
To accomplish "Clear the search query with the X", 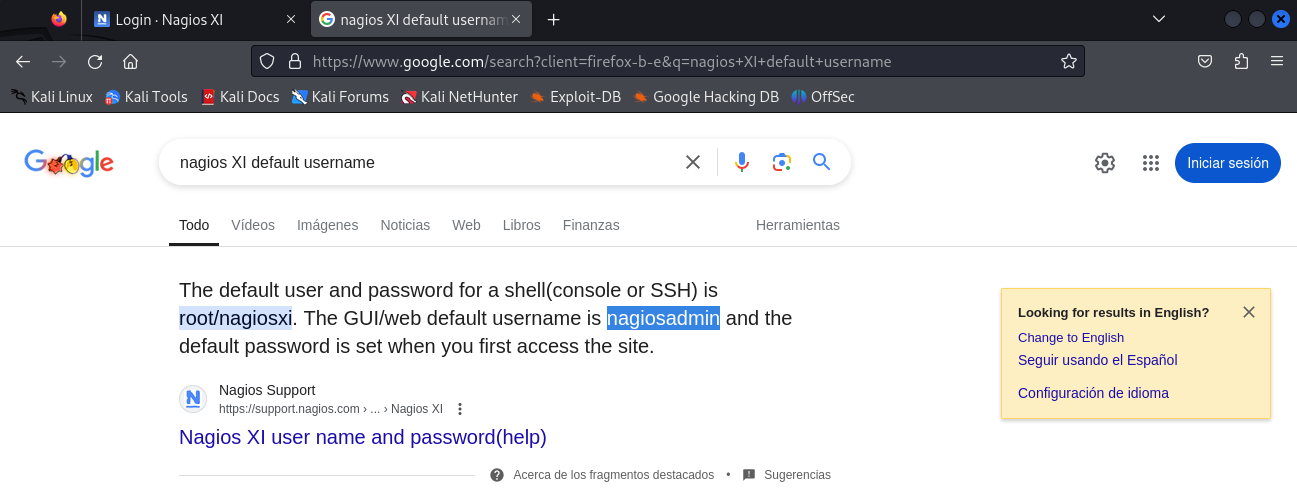I will click(x=692, y=162).
